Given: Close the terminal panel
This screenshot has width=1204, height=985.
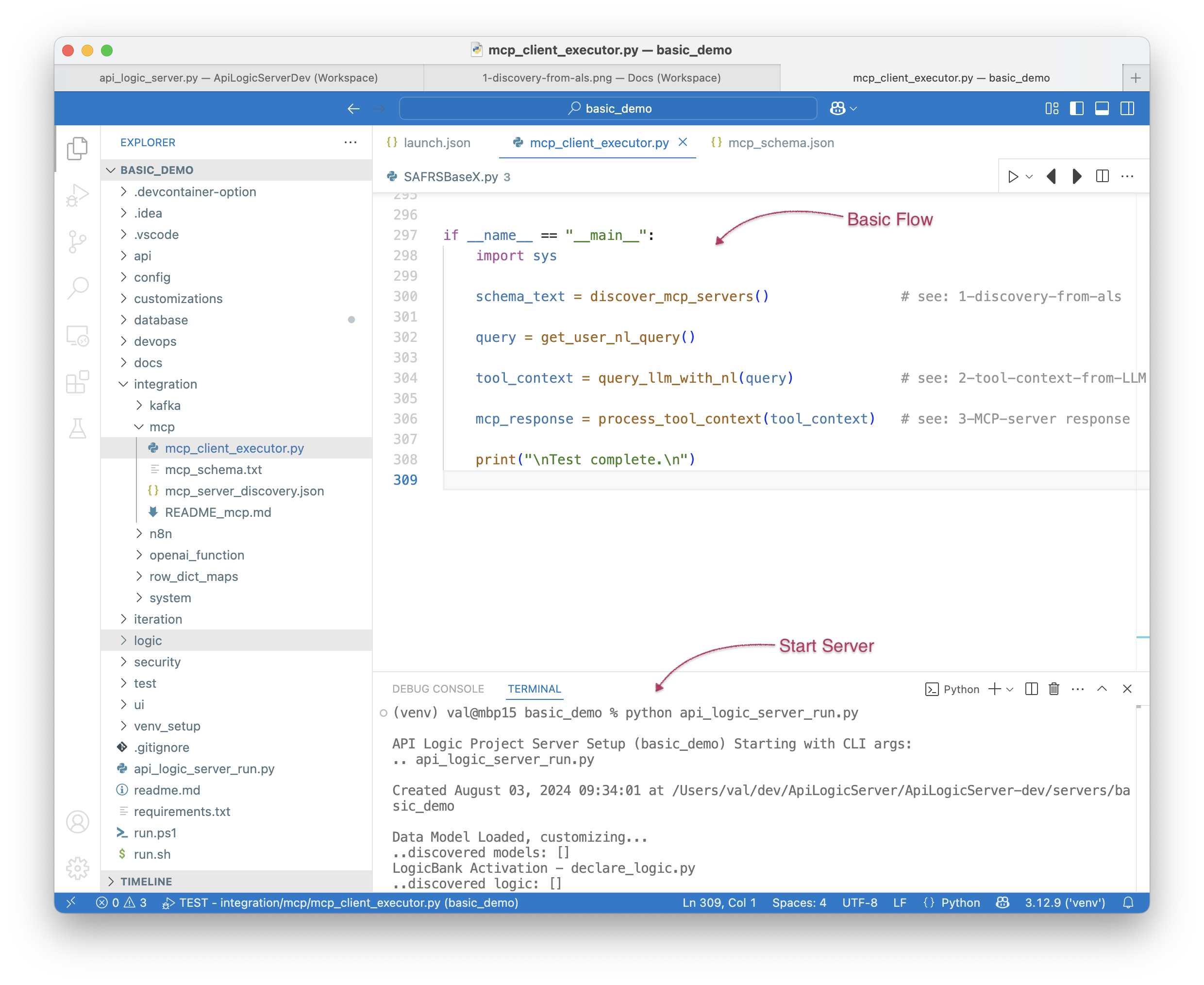Looking at the screenshot, I should (x=1127, y=689).
